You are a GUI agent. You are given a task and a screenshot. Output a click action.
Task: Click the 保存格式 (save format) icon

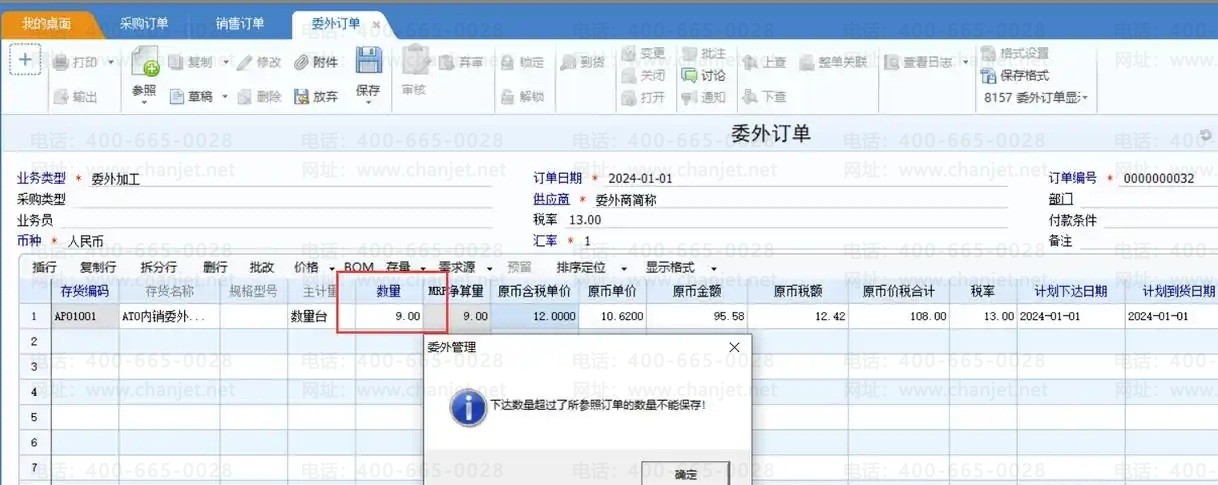click(989, 75)
